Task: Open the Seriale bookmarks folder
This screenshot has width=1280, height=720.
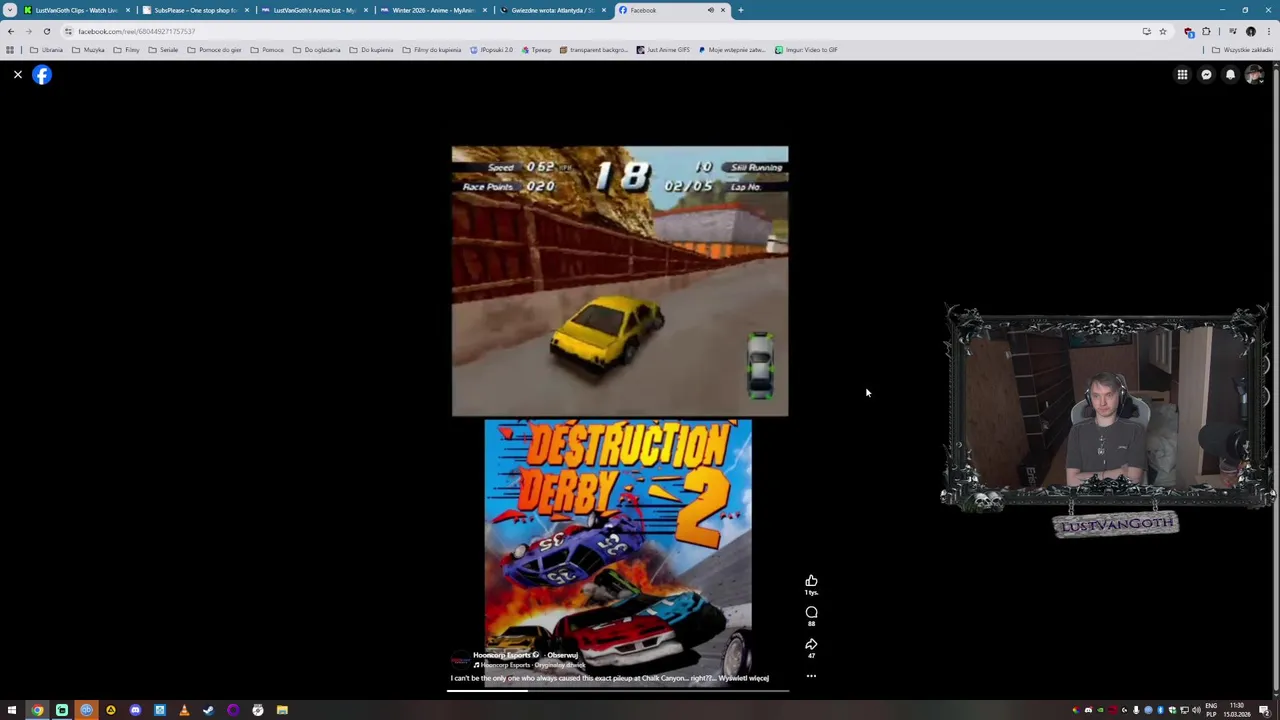Action: click(x=163, y=50)
